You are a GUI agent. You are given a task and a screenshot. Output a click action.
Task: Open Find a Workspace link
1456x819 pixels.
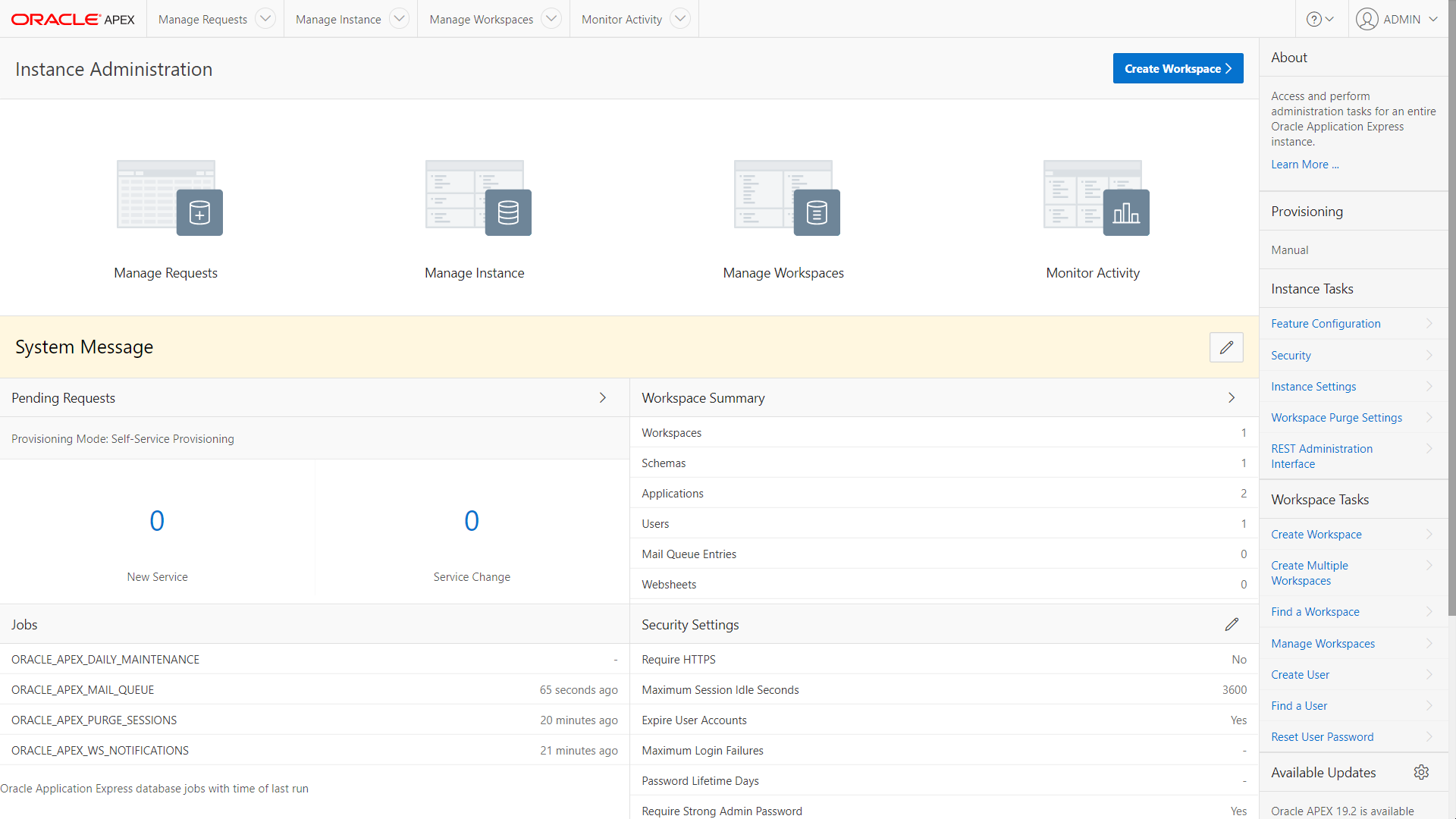(x=1354, y=611)
